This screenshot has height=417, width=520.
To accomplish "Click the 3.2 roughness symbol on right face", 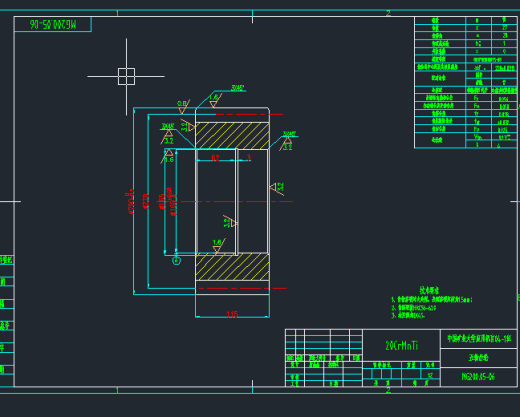I will click(277, 188).
